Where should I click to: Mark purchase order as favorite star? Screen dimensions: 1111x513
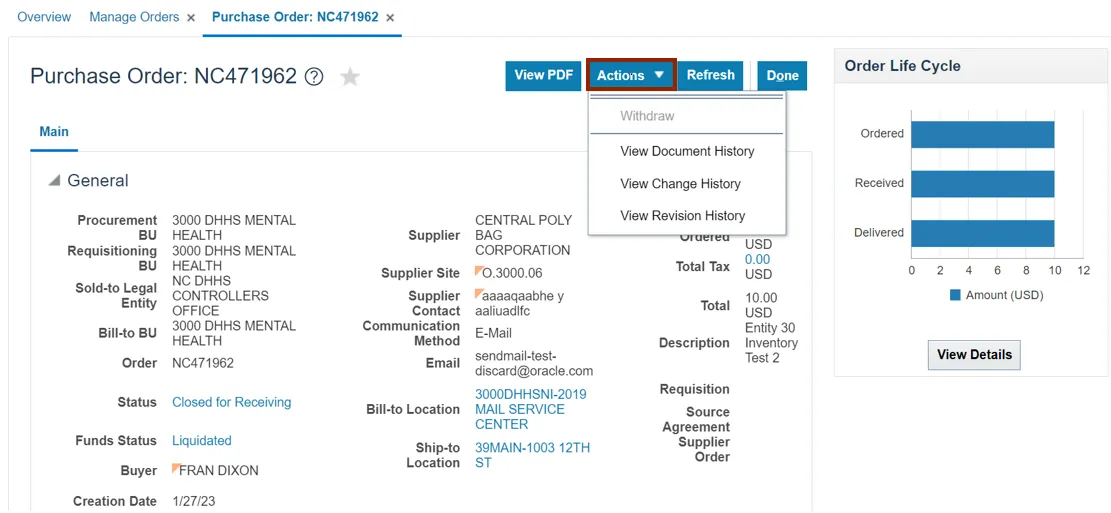coord(350,77)
